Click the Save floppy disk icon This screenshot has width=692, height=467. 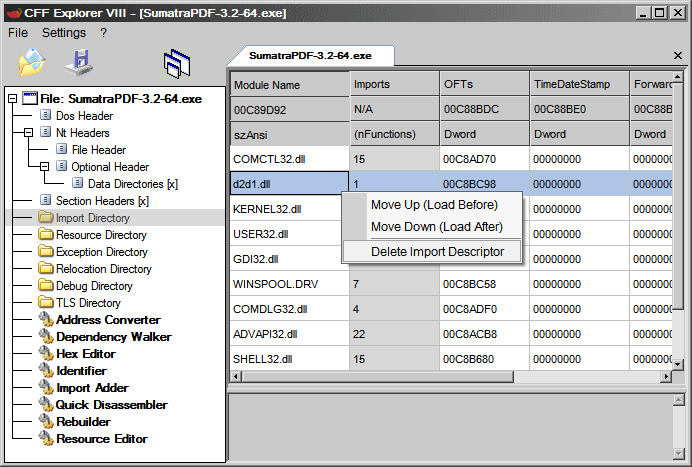click(x=79, y=62)
